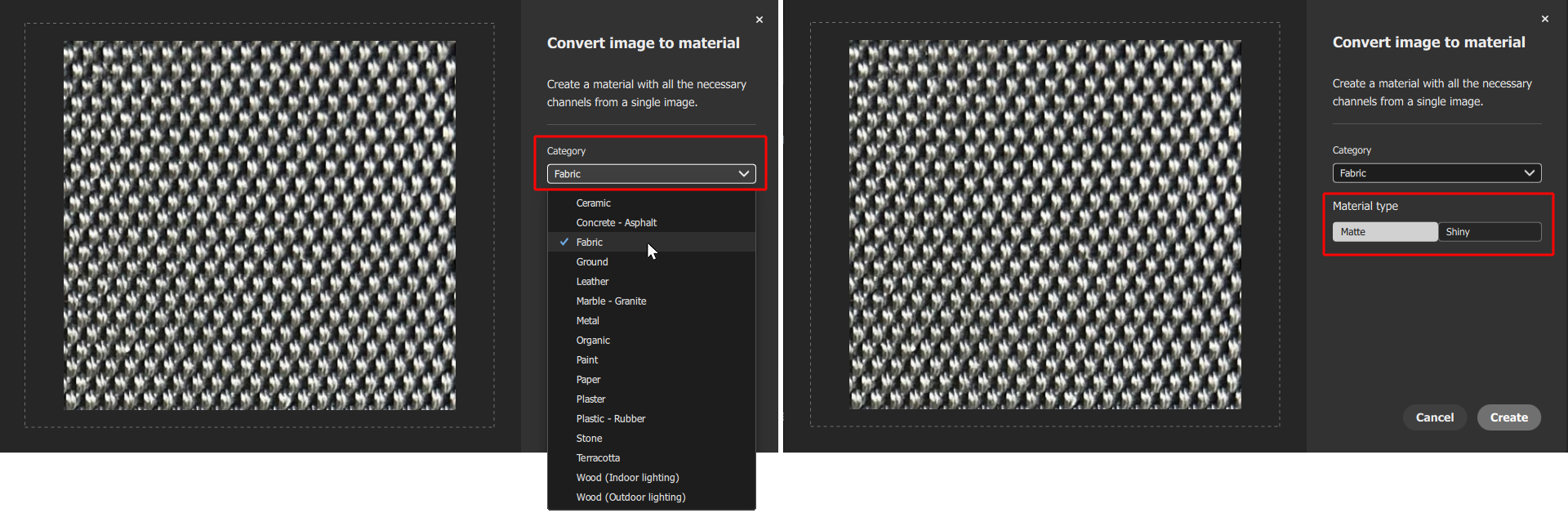Click the Cancel button
The image size is (1568, 513).
pos(1434,417)
